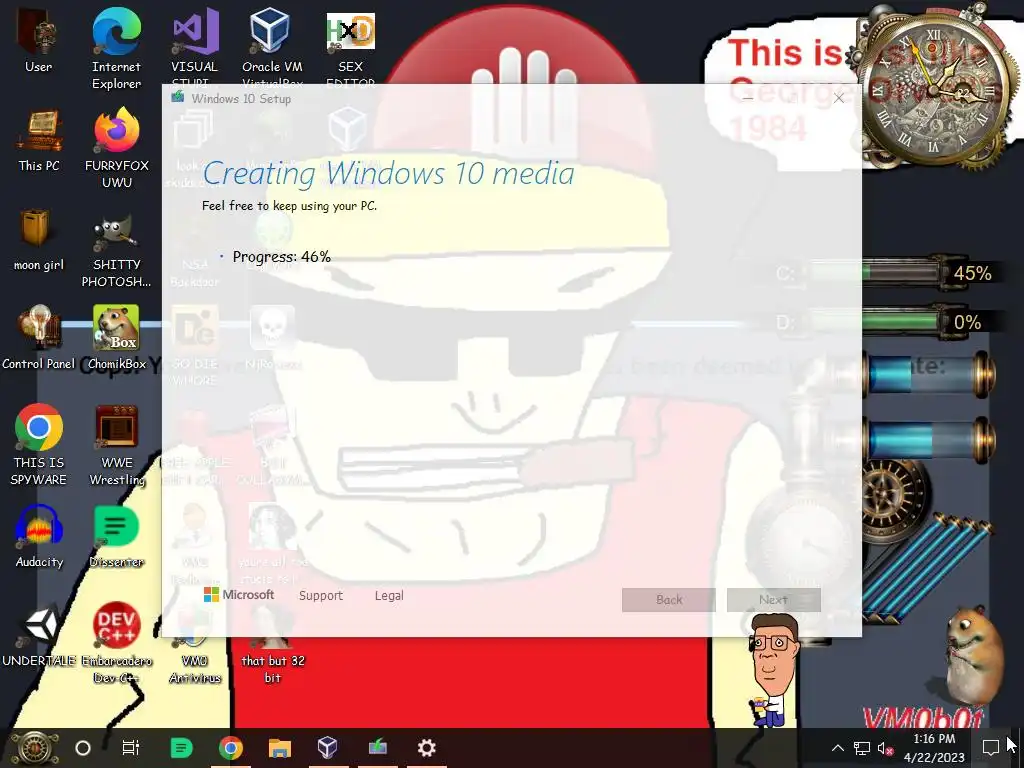Open the clock showing 1:16 PM
The image size is (1024, 768).
click(934, 748)
